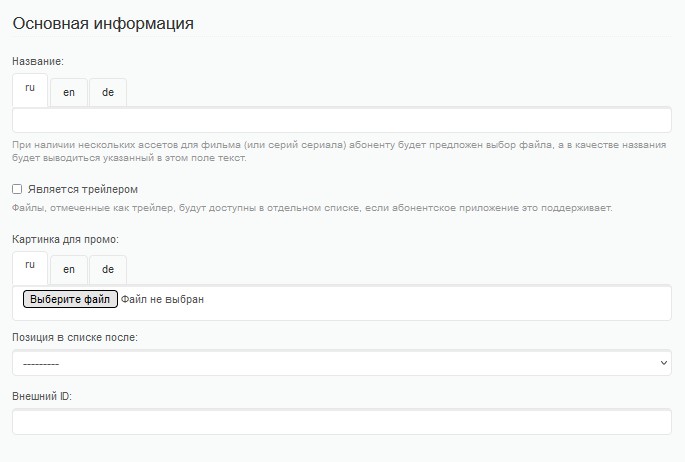The width and height of the screenshot is (685, 462).
Task: Expand the dropdown using its chevron arrow
Action: (664, 363)
